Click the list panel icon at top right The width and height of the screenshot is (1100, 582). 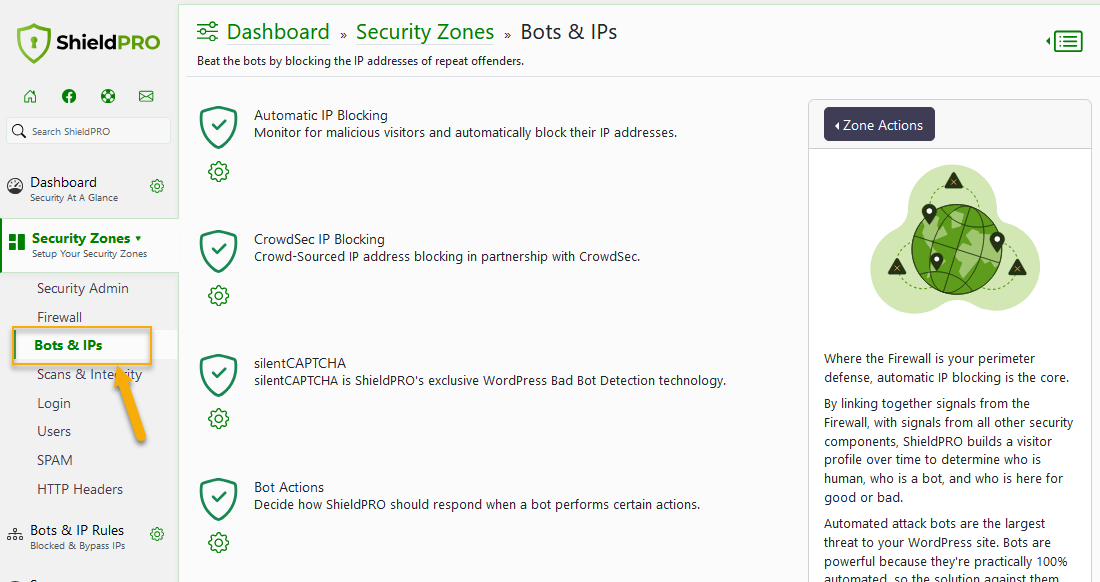point(1066,41)
